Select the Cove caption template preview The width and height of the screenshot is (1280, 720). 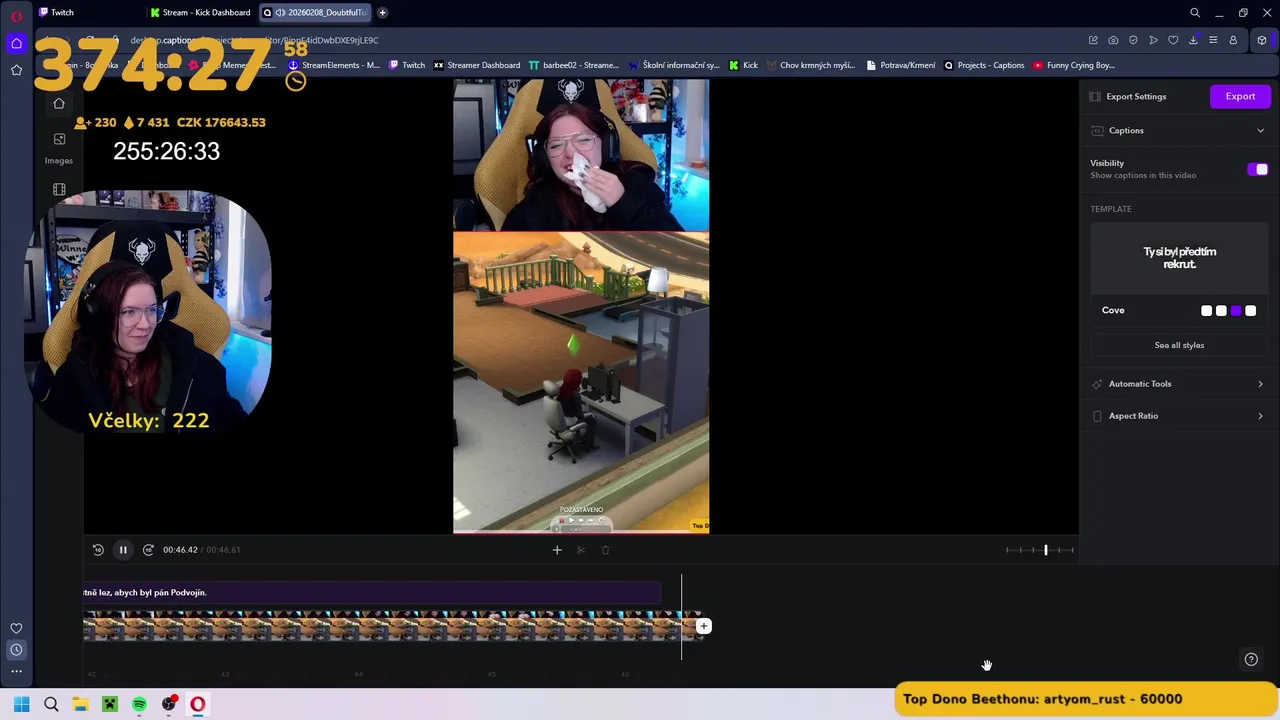(x=1179, y=258)
